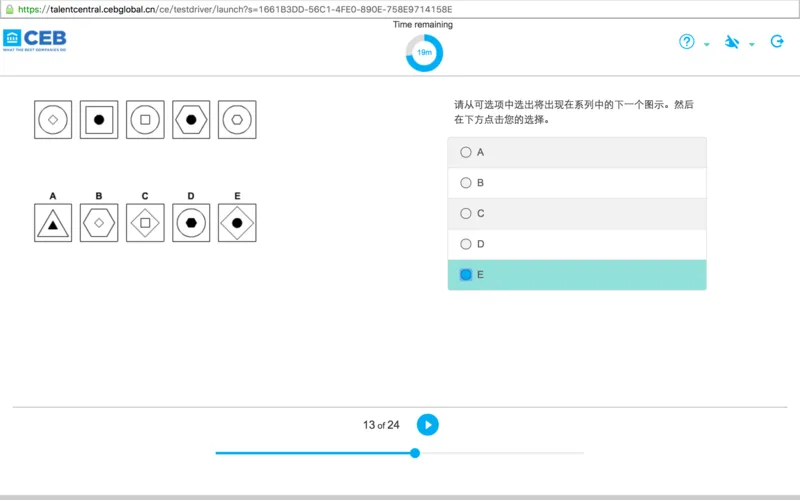Viewport: 800px width, 500px height.
Task: Click answer figure A with black triangle
Action: point(53,223)
